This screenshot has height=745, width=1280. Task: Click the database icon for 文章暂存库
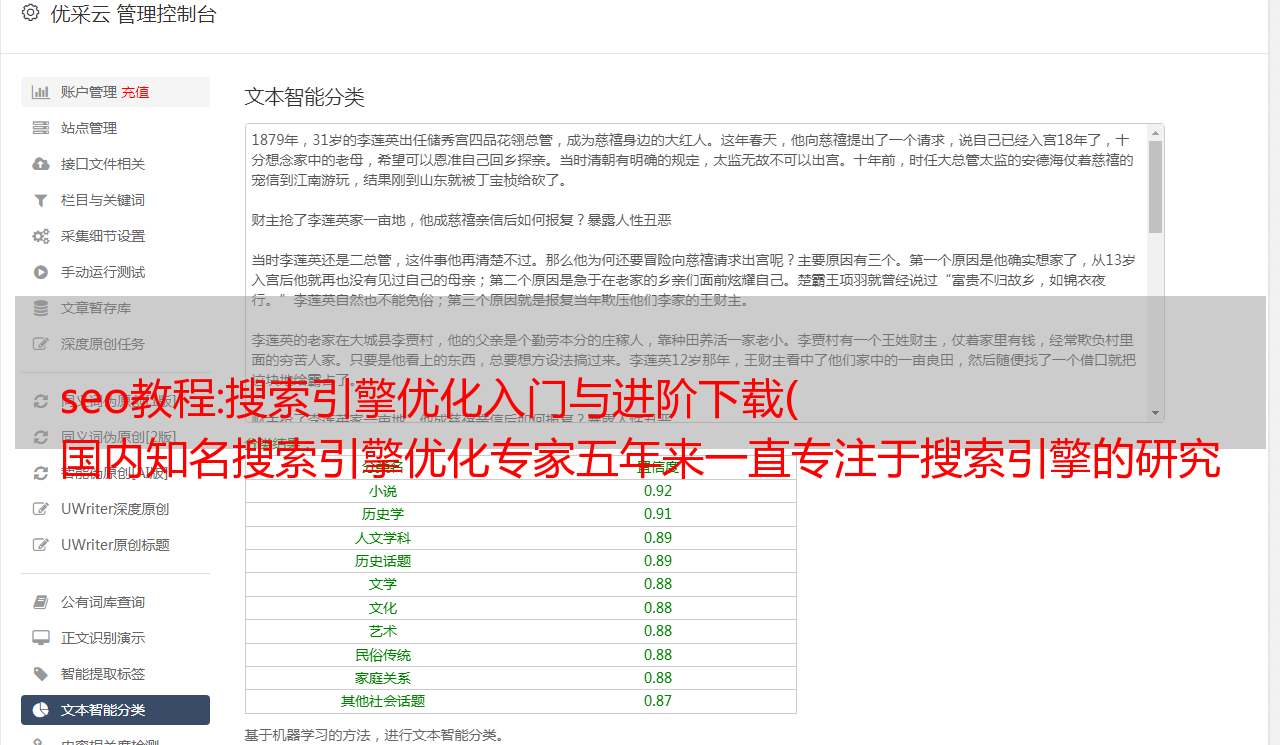(41, 308)
